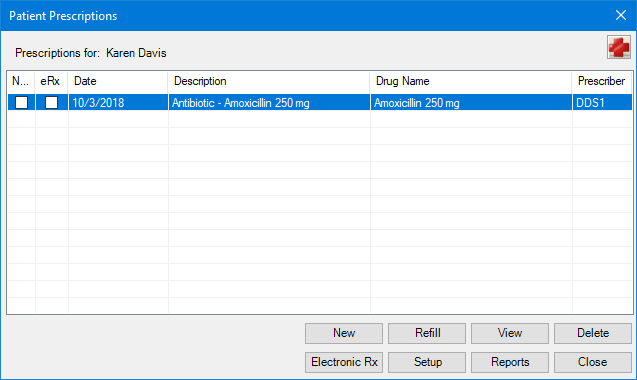Open prescription Setup
The width and height of the screenshot is (637, 380).
pyautogui.click(x=427, y=362)
